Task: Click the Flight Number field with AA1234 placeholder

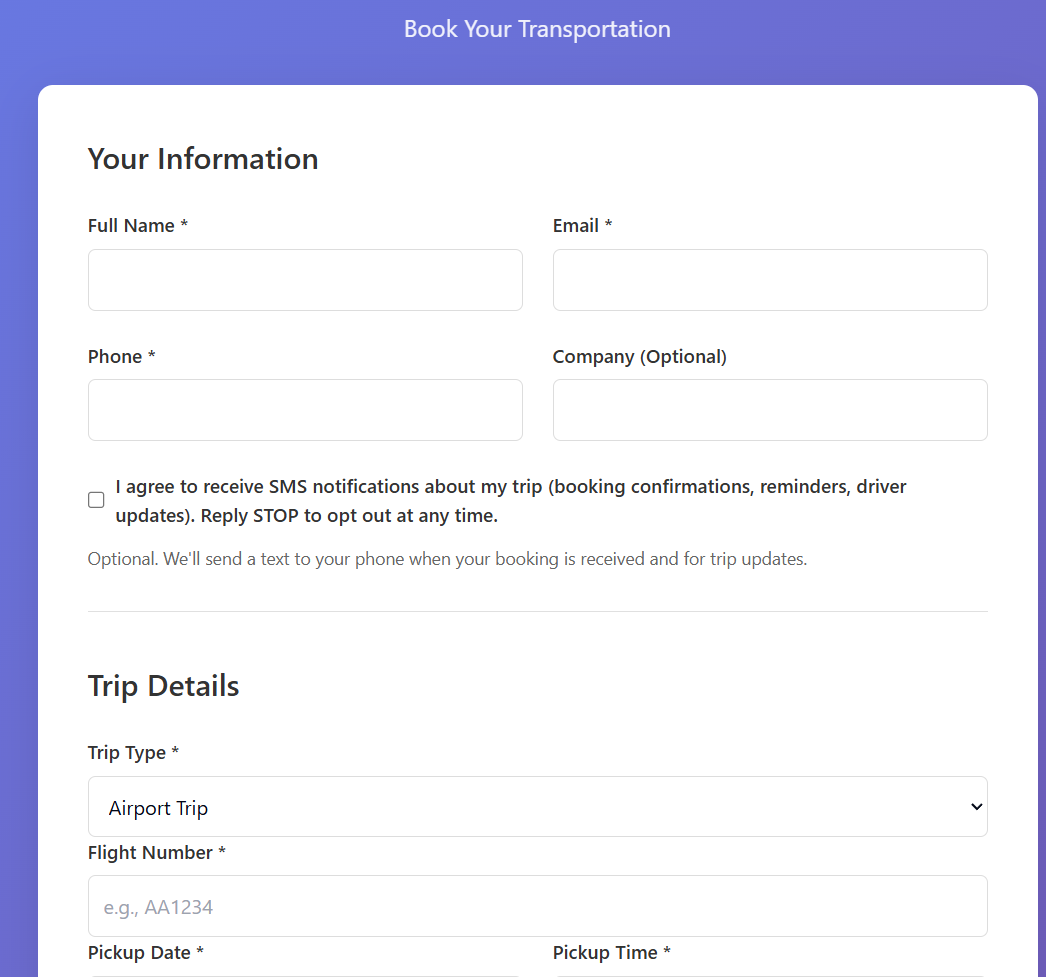Action: tap(538, 905)
